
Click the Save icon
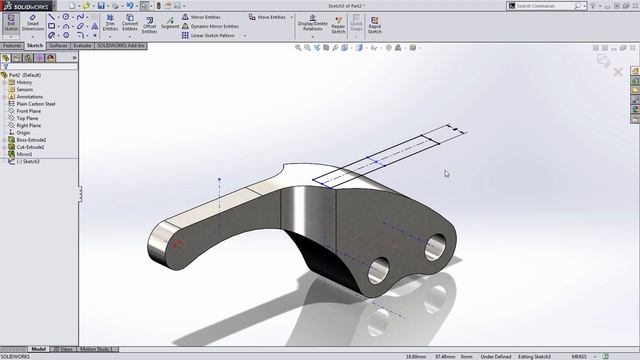point(101,6)
